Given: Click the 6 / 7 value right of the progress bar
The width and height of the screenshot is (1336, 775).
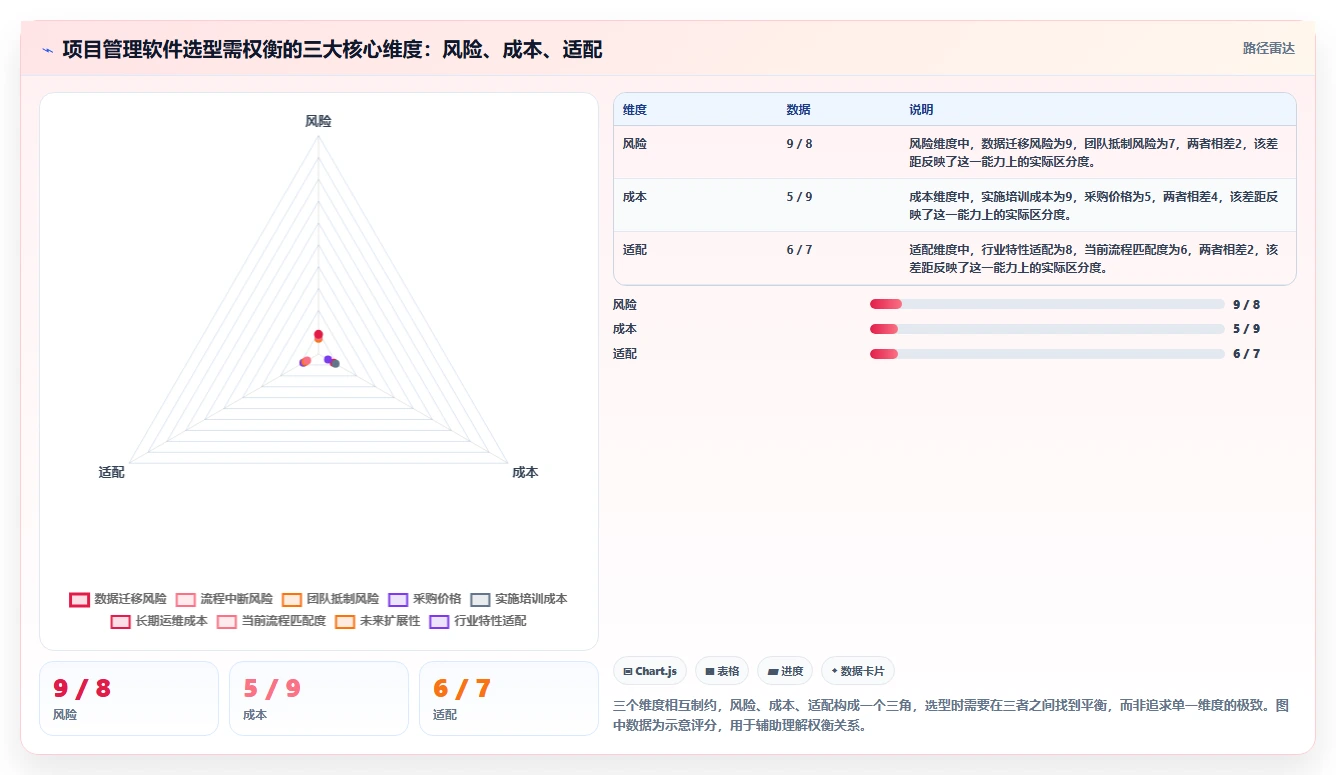Looking at the screenshot, I should tap(1246, 354).
